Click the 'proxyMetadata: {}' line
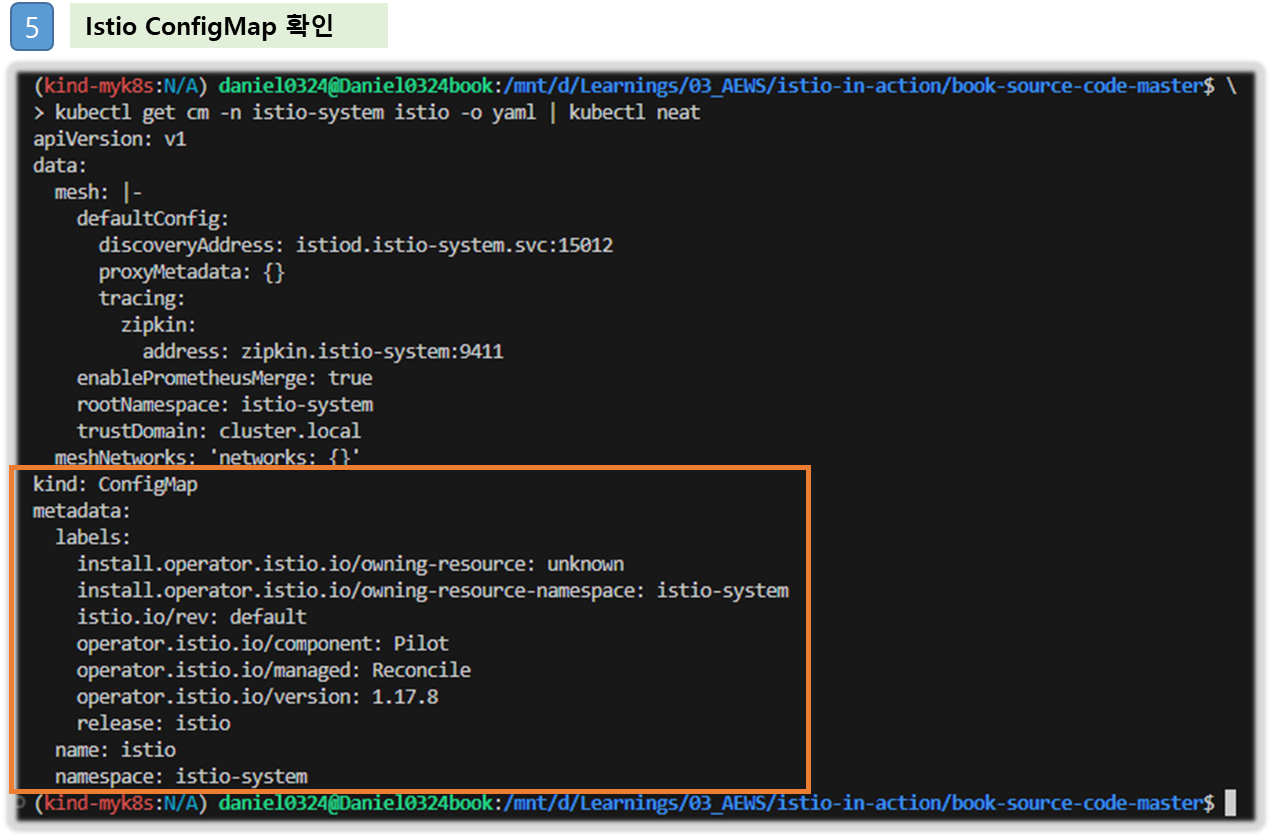The width and height of the screenshot is (1272, 838). (192, 272)
